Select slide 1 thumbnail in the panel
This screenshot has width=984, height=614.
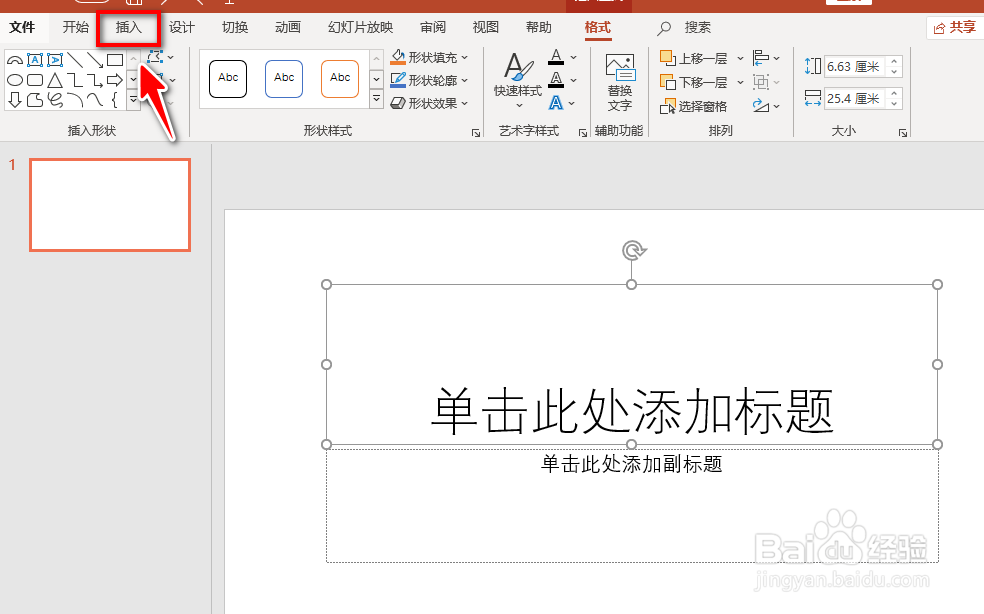[110, 204]
